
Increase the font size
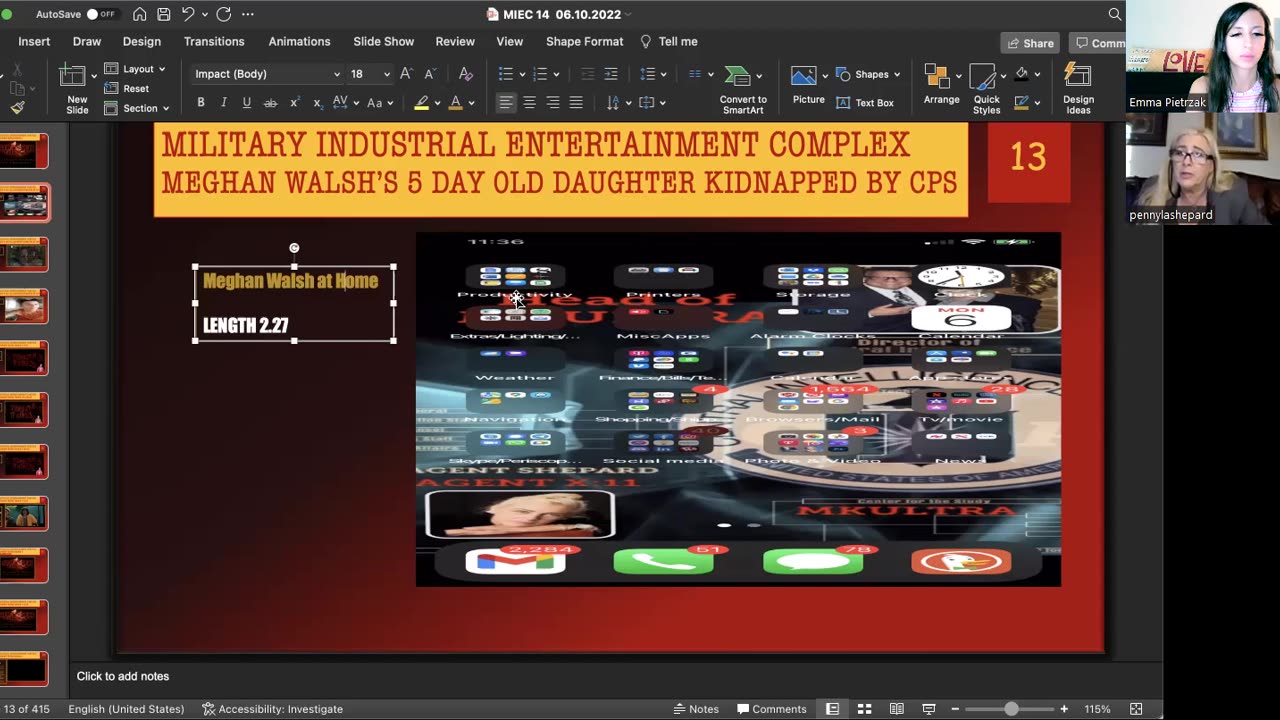coord(406,74)
